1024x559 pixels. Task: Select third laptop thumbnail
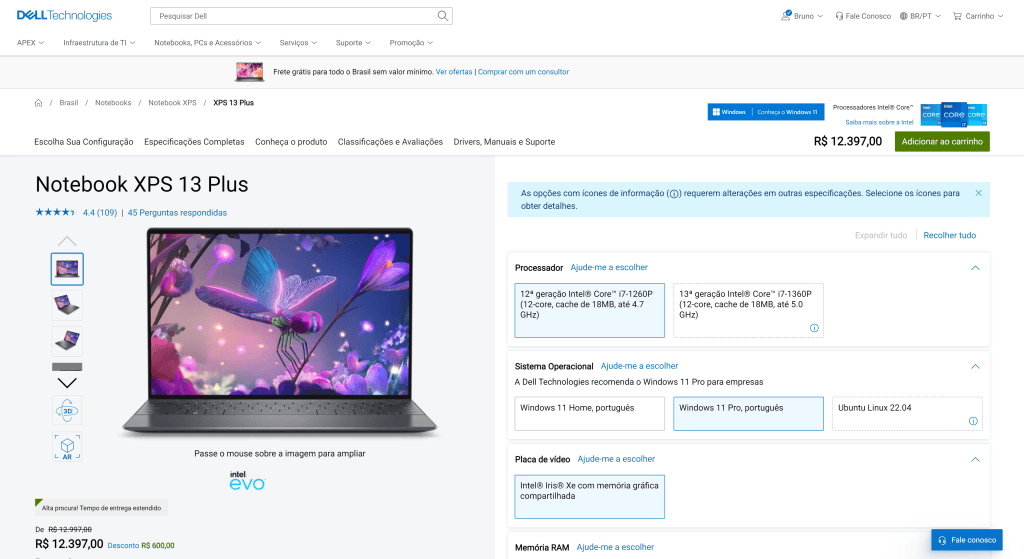[67, 341]
